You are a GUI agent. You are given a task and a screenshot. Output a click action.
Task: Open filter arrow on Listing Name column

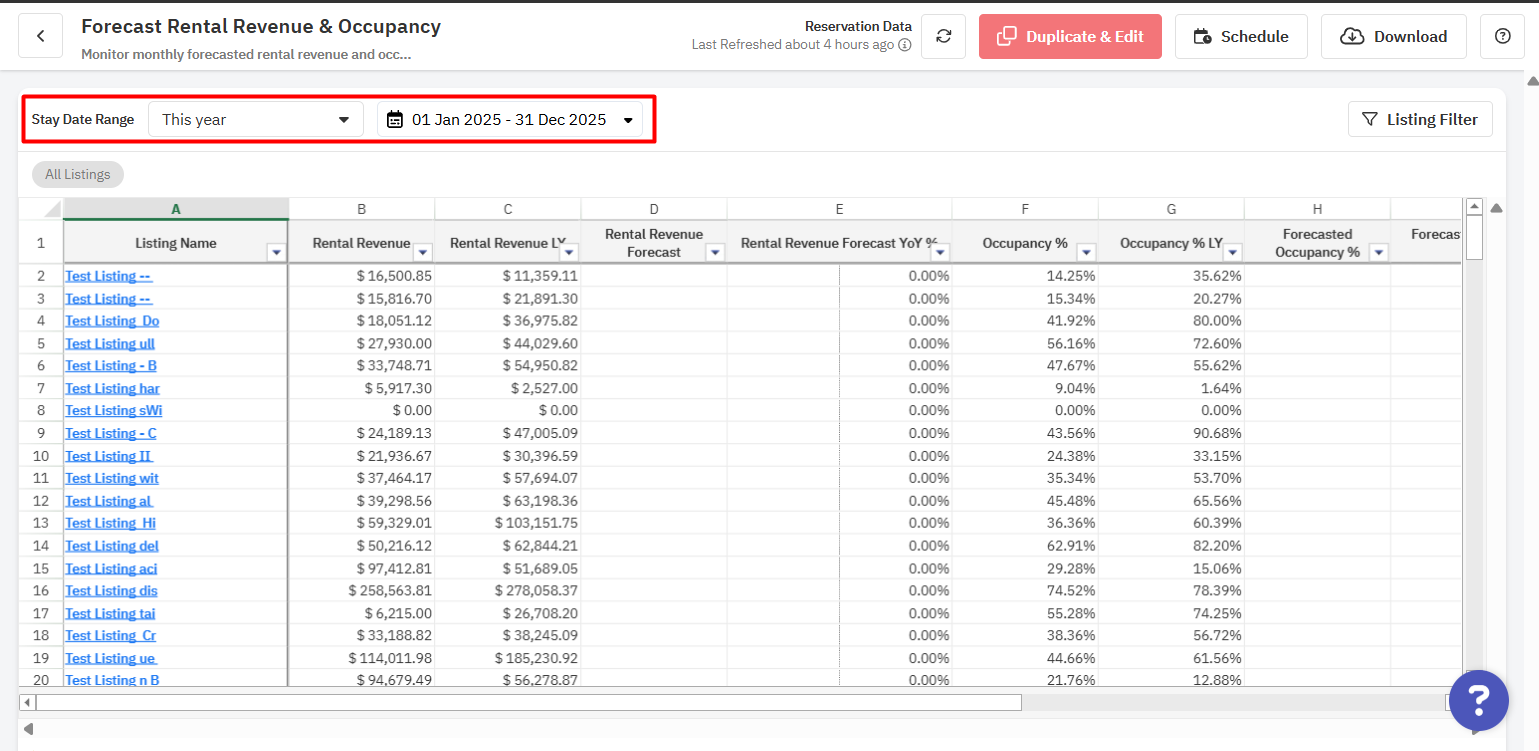coord(277,253)
